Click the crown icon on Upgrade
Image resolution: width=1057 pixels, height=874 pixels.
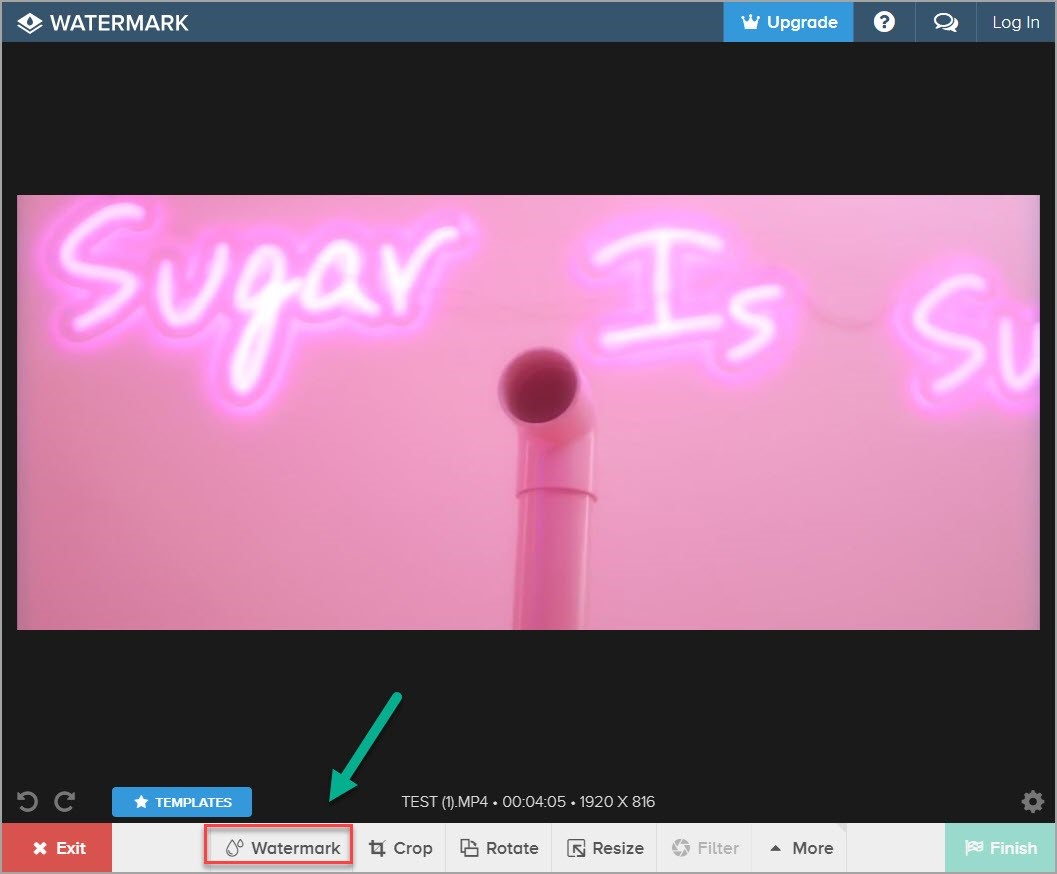pyautogui.click(x=748, y=21)
